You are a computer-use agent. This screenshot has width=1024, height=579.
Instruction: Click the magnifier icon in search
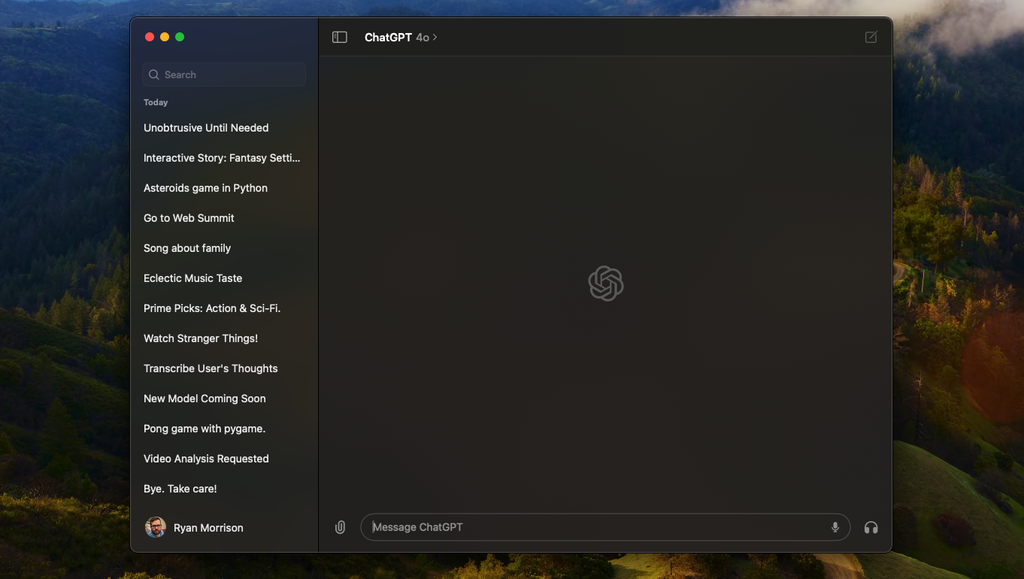coord(154,74)
